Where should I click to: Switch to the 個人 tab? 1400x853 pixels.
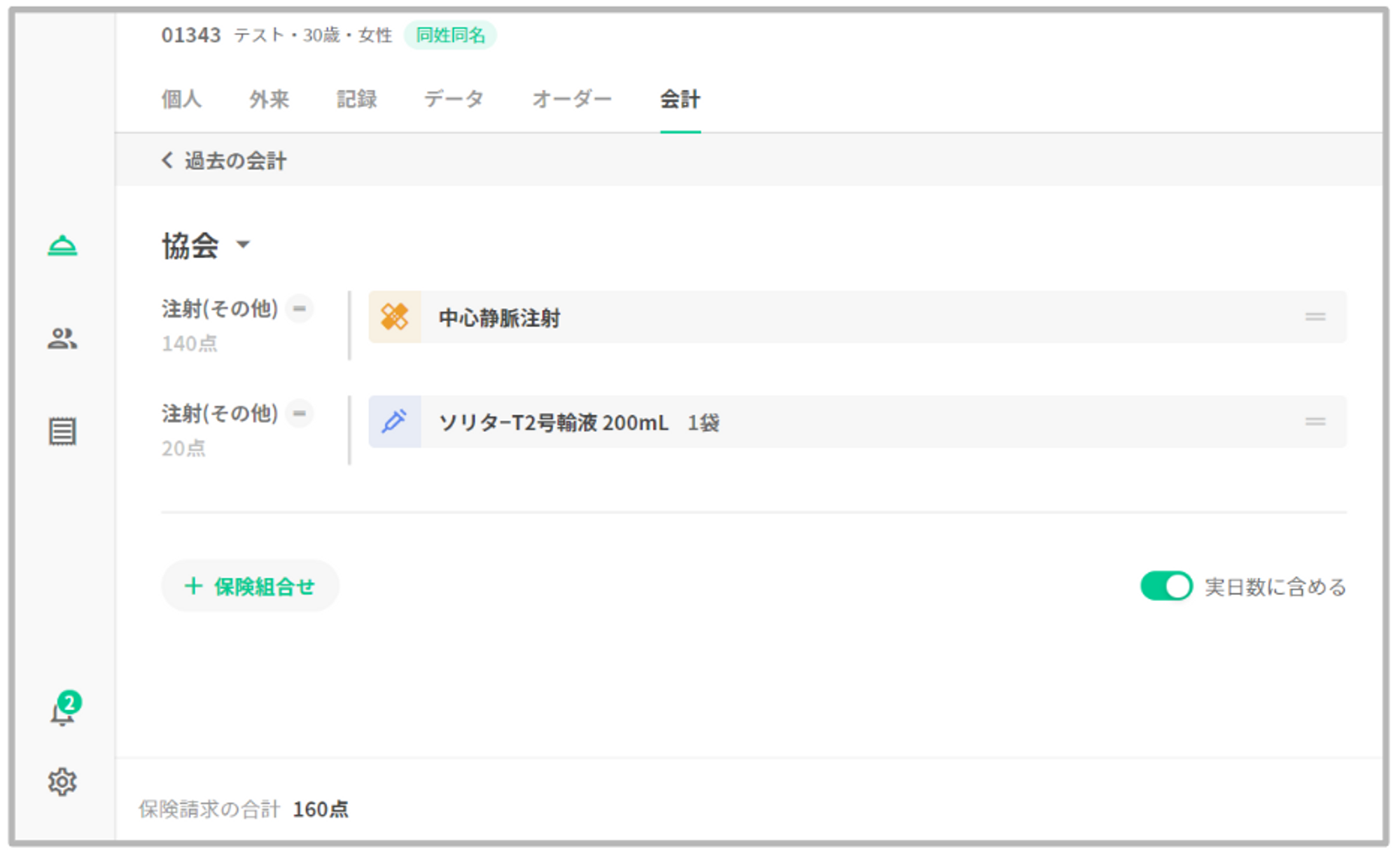click(181, 99)
